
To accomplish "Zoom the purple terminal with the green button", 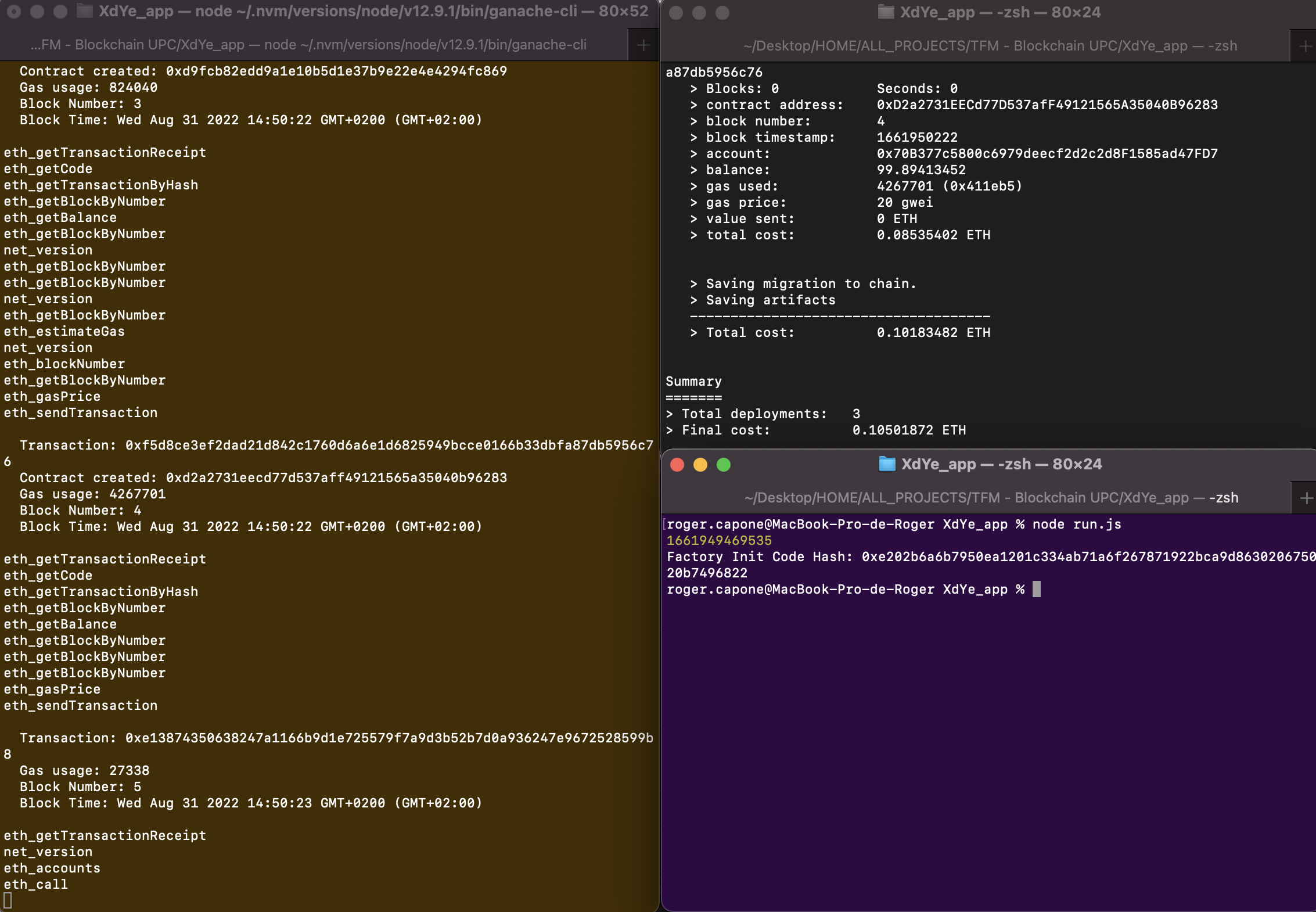I will (x=724, y=465).
